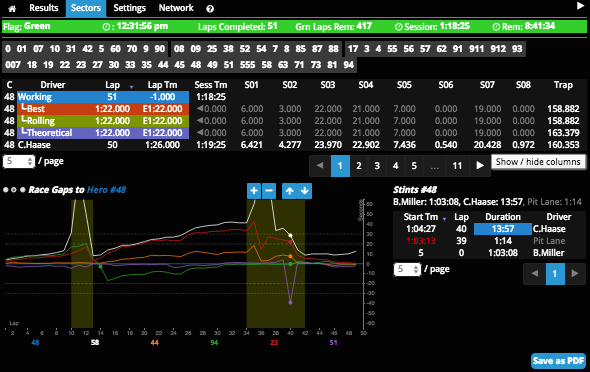The image size is (590, 372).
Task: Select the third radio dot beside Race Gaps
Action: [x=23, y=190]
